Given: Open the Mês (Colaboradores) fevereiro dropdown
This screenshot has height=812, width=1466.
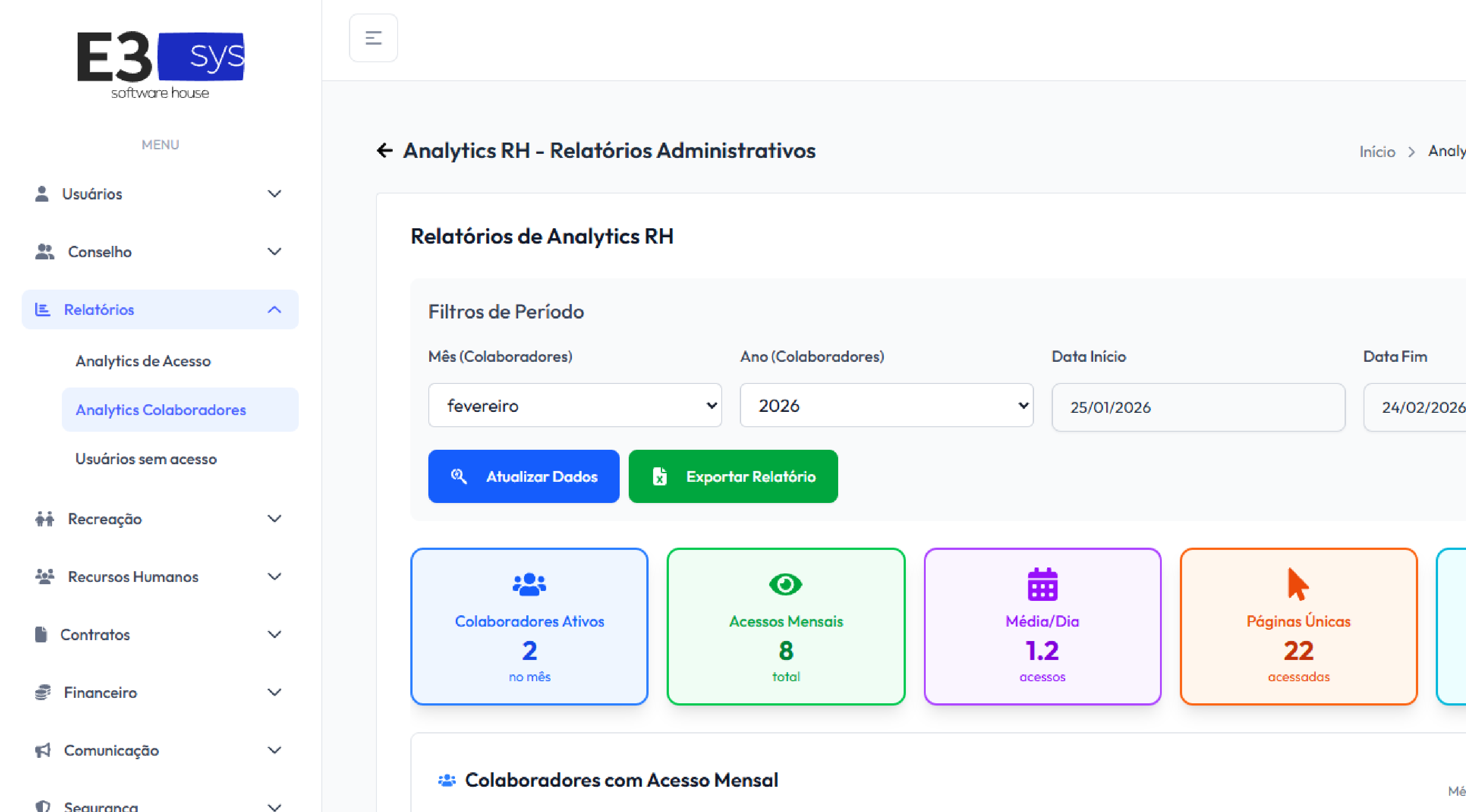Looking at the screenshot, I should [x=575, y=406].
